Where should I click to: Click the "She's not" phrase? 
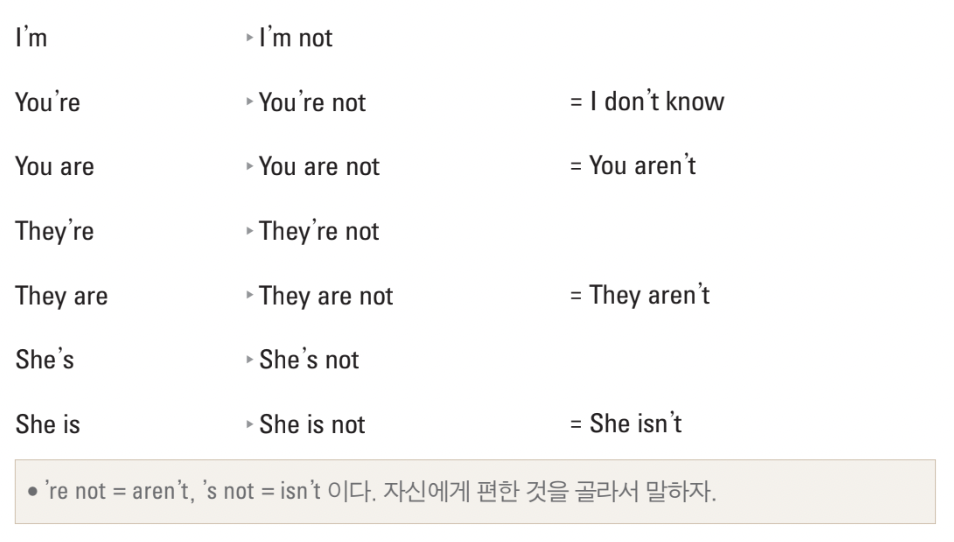coord(309,360)
